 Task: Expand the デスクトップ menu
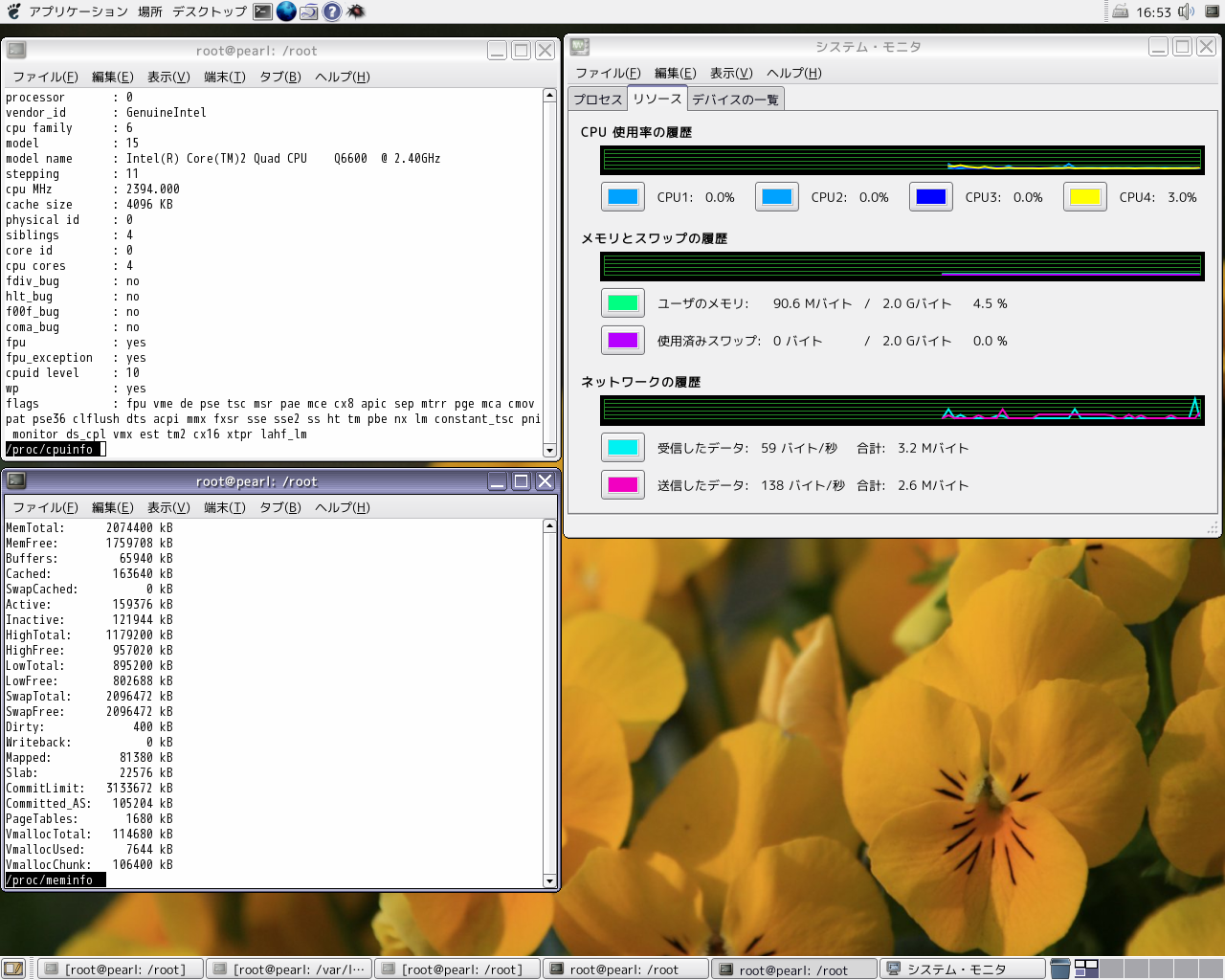pos(210,11)
